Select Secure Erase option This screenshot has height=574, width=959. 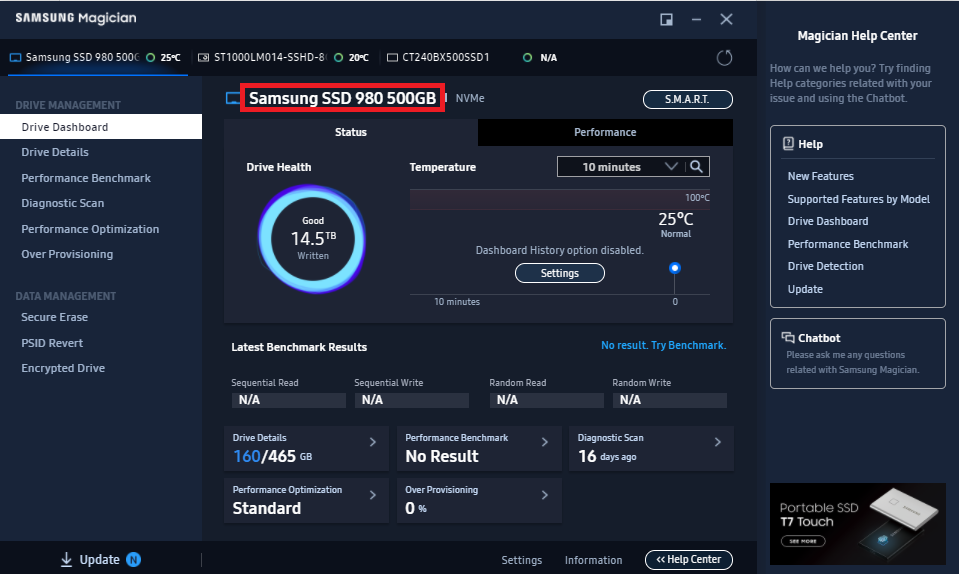(x=54, y=317)
